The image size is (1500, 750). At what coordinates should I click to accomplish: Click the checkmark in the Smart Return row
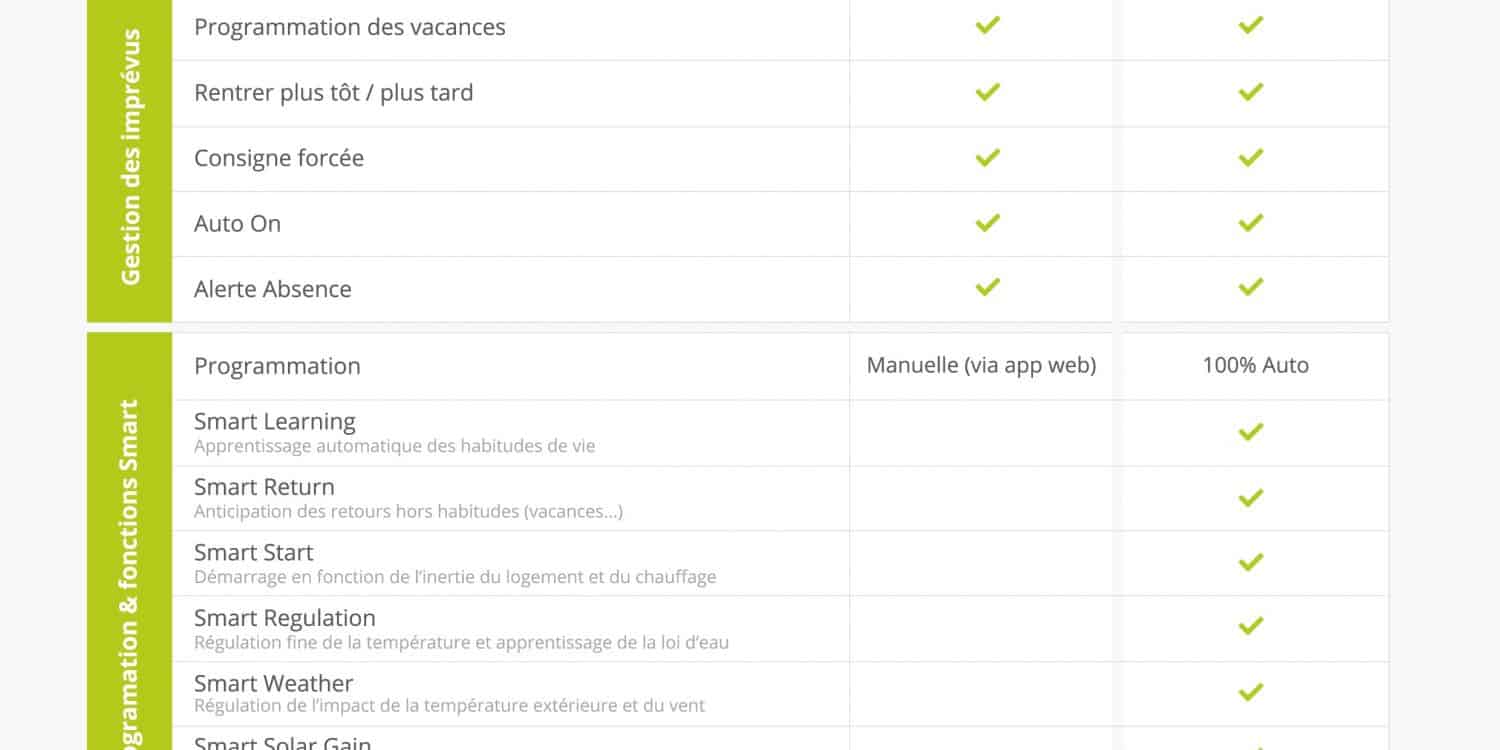tap(1250, 497)
